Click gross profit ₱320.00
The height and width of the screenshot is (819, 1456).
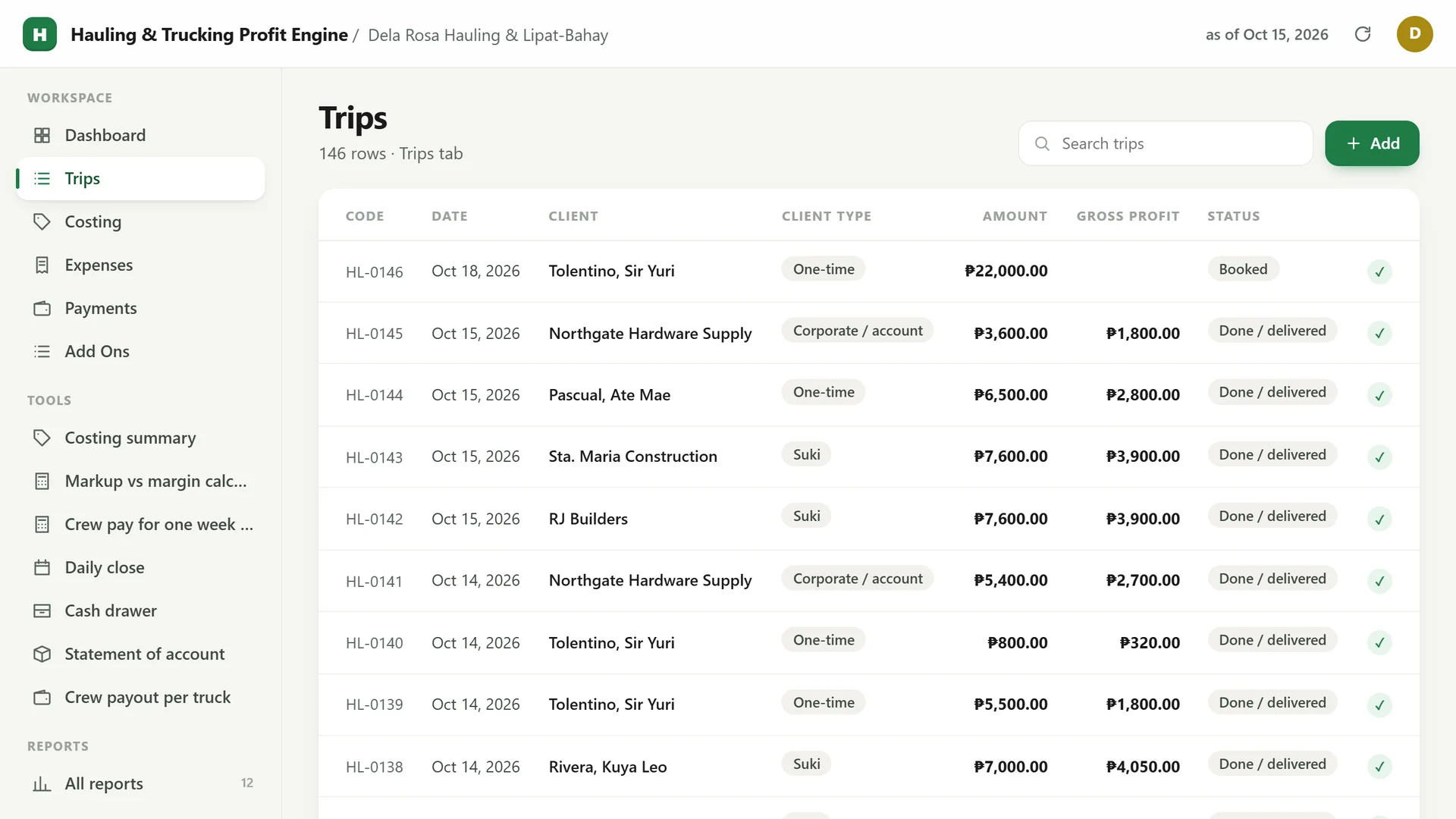tap(1150, 643)
